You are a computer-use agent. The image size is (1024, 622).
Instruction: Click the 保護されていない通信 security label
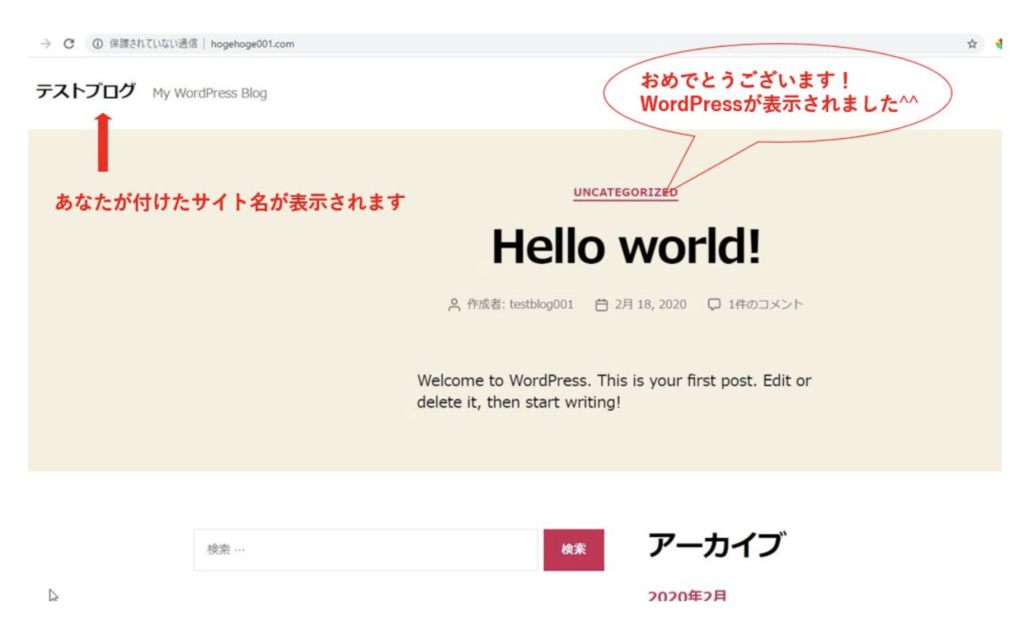pyautogui.click(x=153, y=44)
